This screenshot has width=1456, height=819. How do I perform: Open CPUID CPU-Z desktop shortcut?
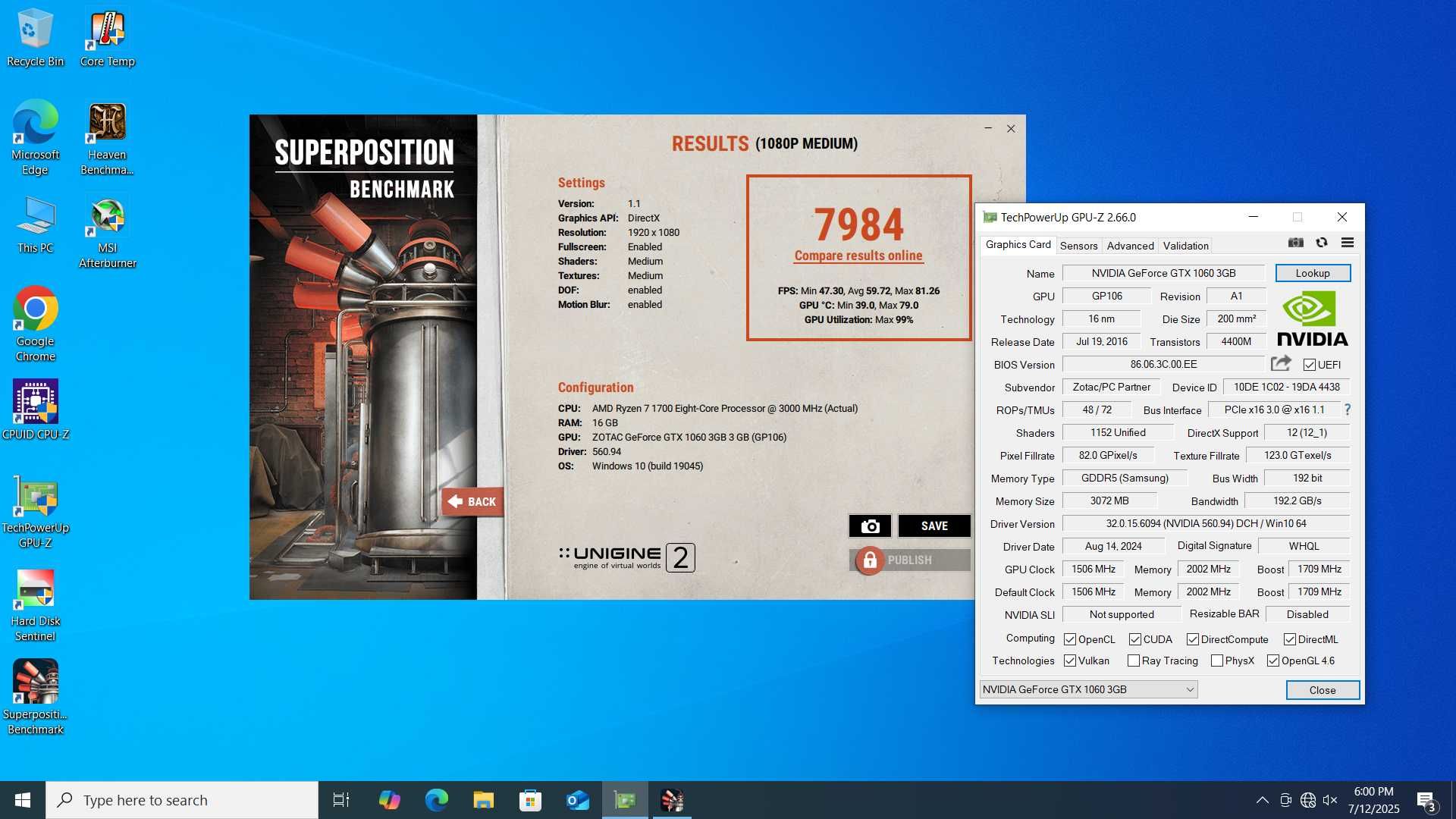coord(35,410)
